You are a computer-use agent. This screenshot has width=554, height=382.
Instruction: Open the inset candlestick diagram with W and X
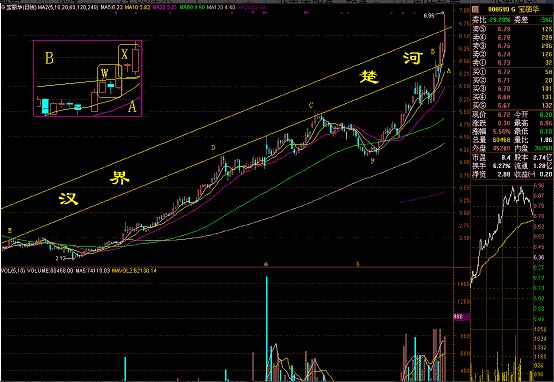click(x=88, y=78)
